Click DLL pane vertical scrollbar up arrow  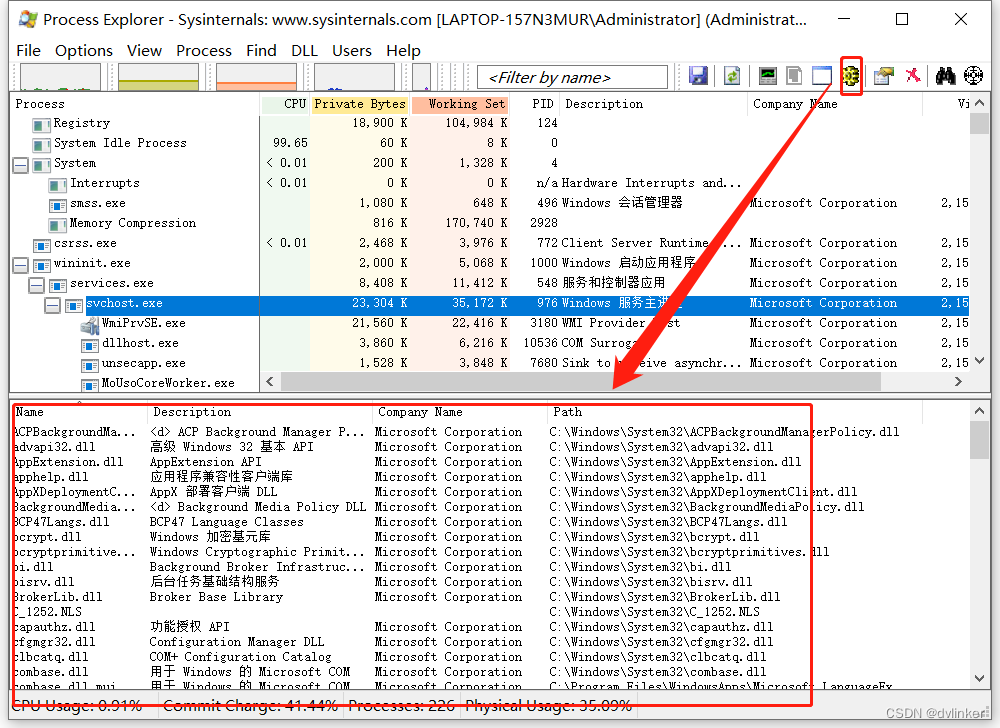coord(980,411)
